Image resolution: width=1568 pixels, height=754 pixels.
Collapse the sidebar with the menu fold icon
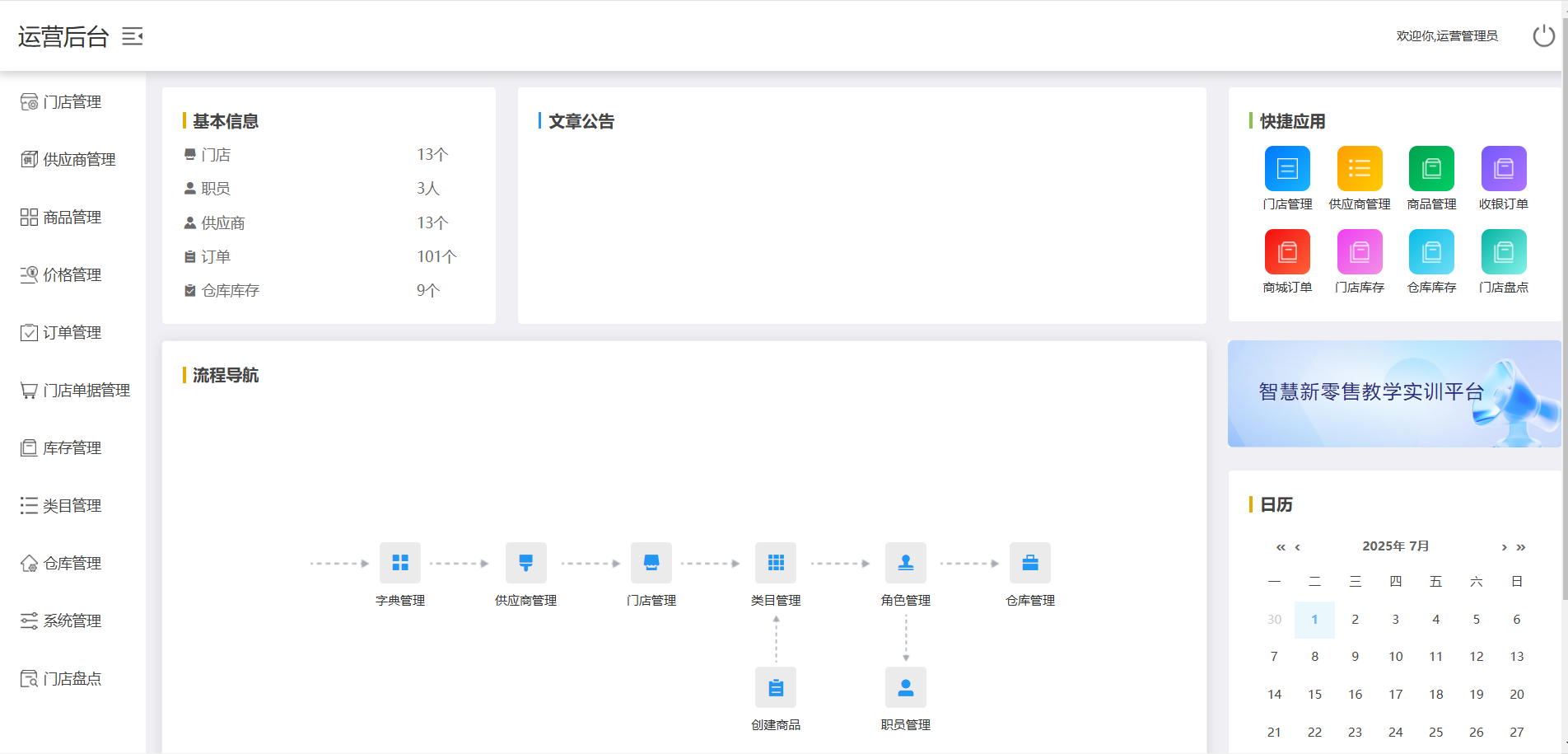133,36
